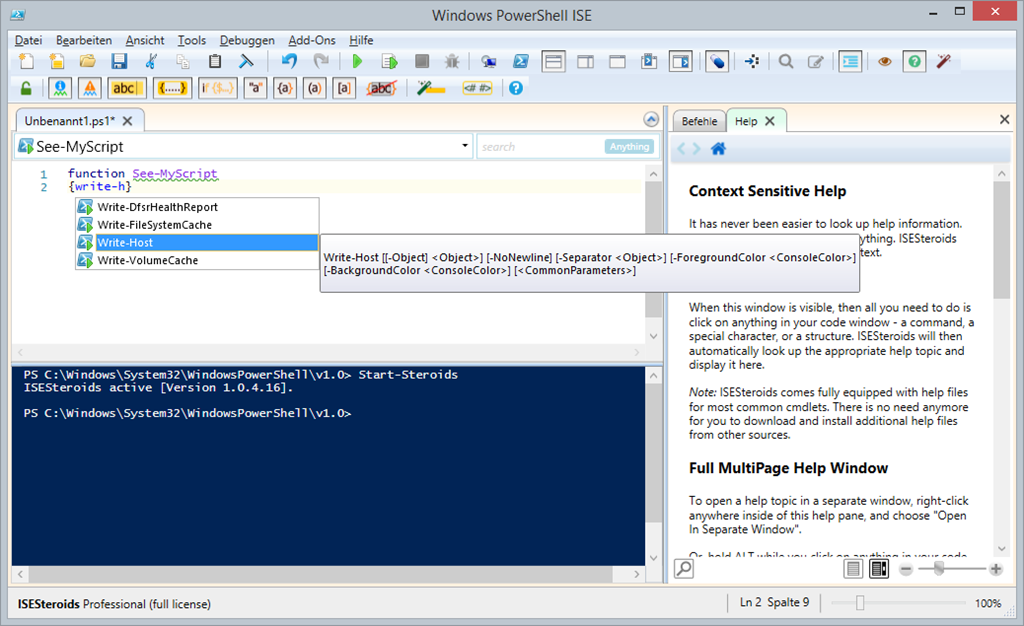Click the green open padlock icon
The height and width of the screenshot is (626, 1024).
(26, 88)
